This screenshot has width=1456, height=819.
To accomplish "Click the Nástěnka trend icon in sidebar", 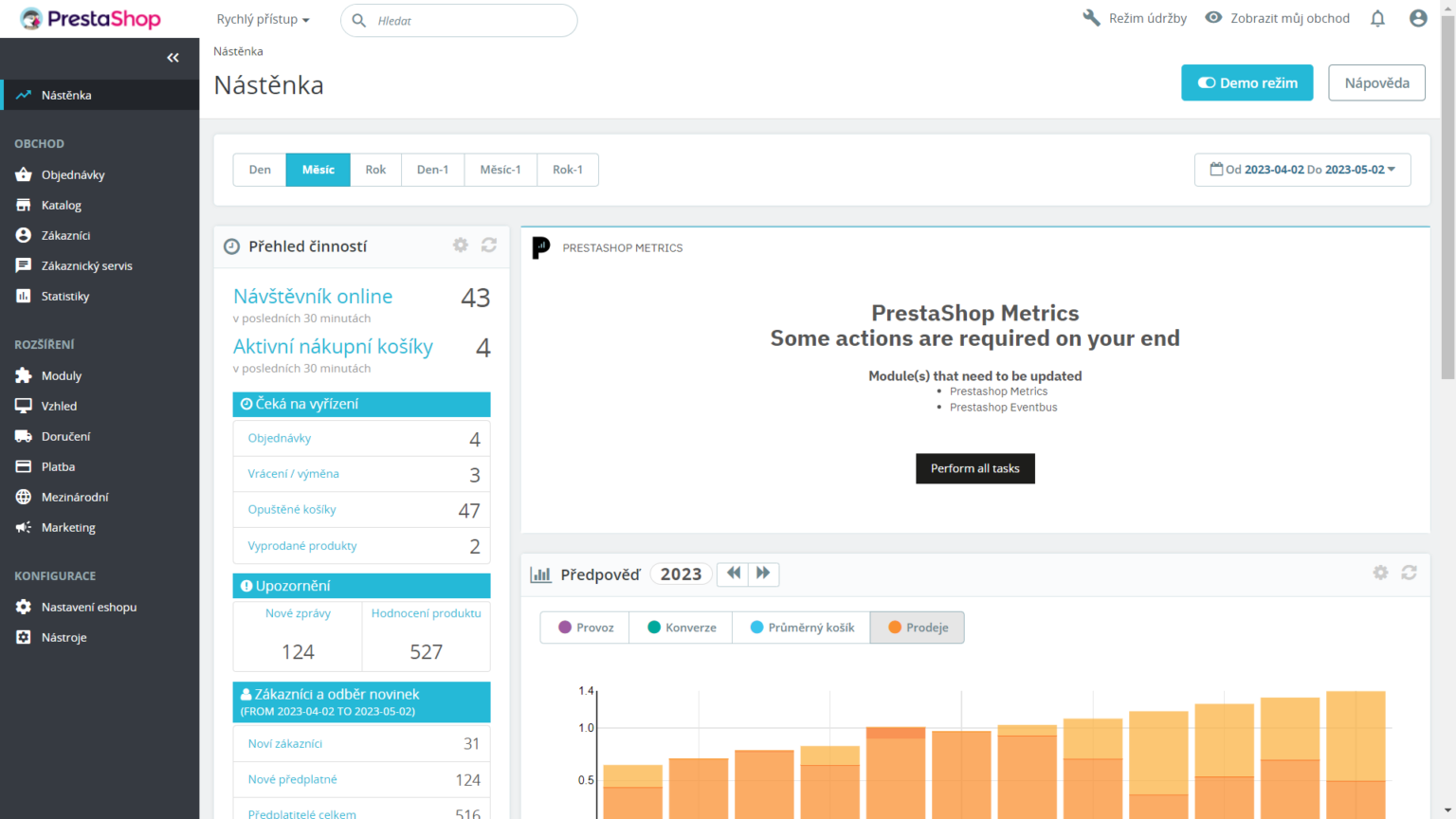I will point(24,95).
